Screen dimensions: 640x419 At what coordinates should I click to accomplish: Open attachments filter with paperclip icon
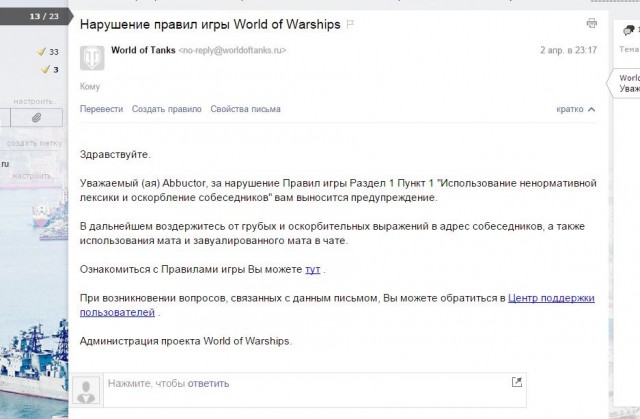(36, 118)
